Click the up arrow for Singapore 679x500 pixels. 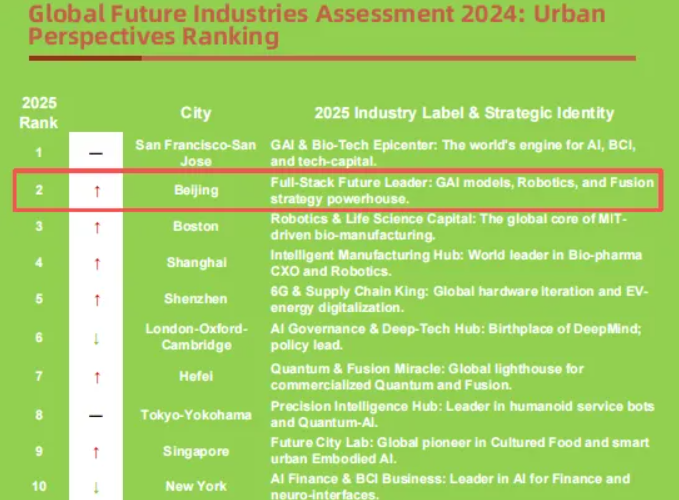point(96,451)
